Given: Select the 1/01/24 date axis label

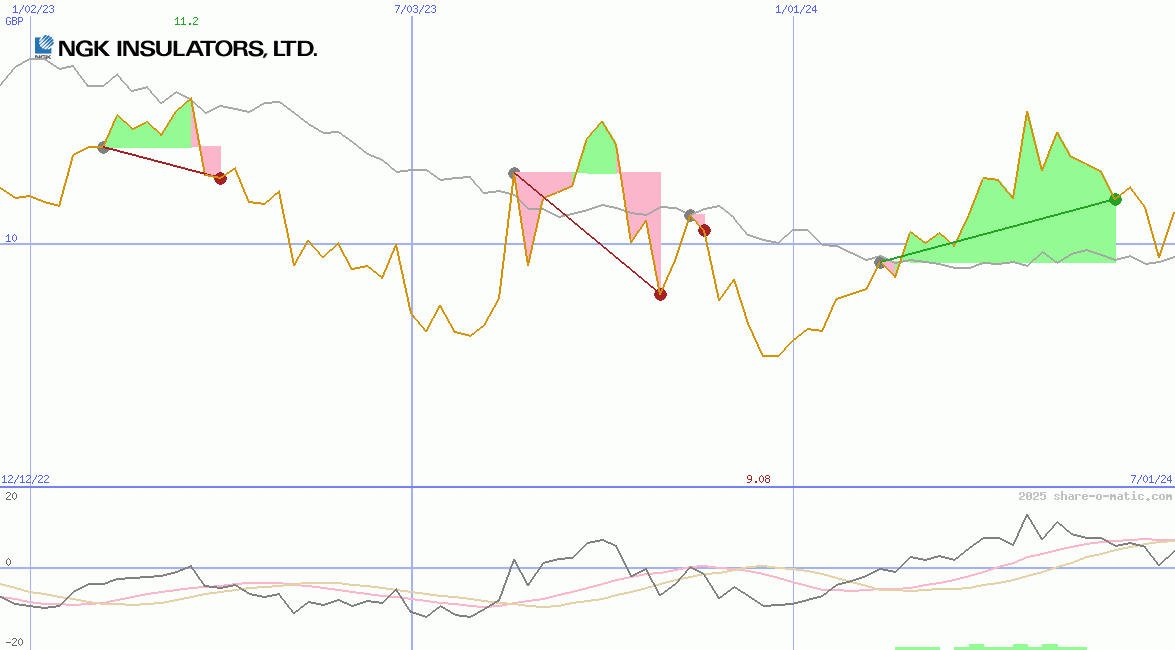Looking at the screenshot, I should pyautogui.click(x=793, y=10).
